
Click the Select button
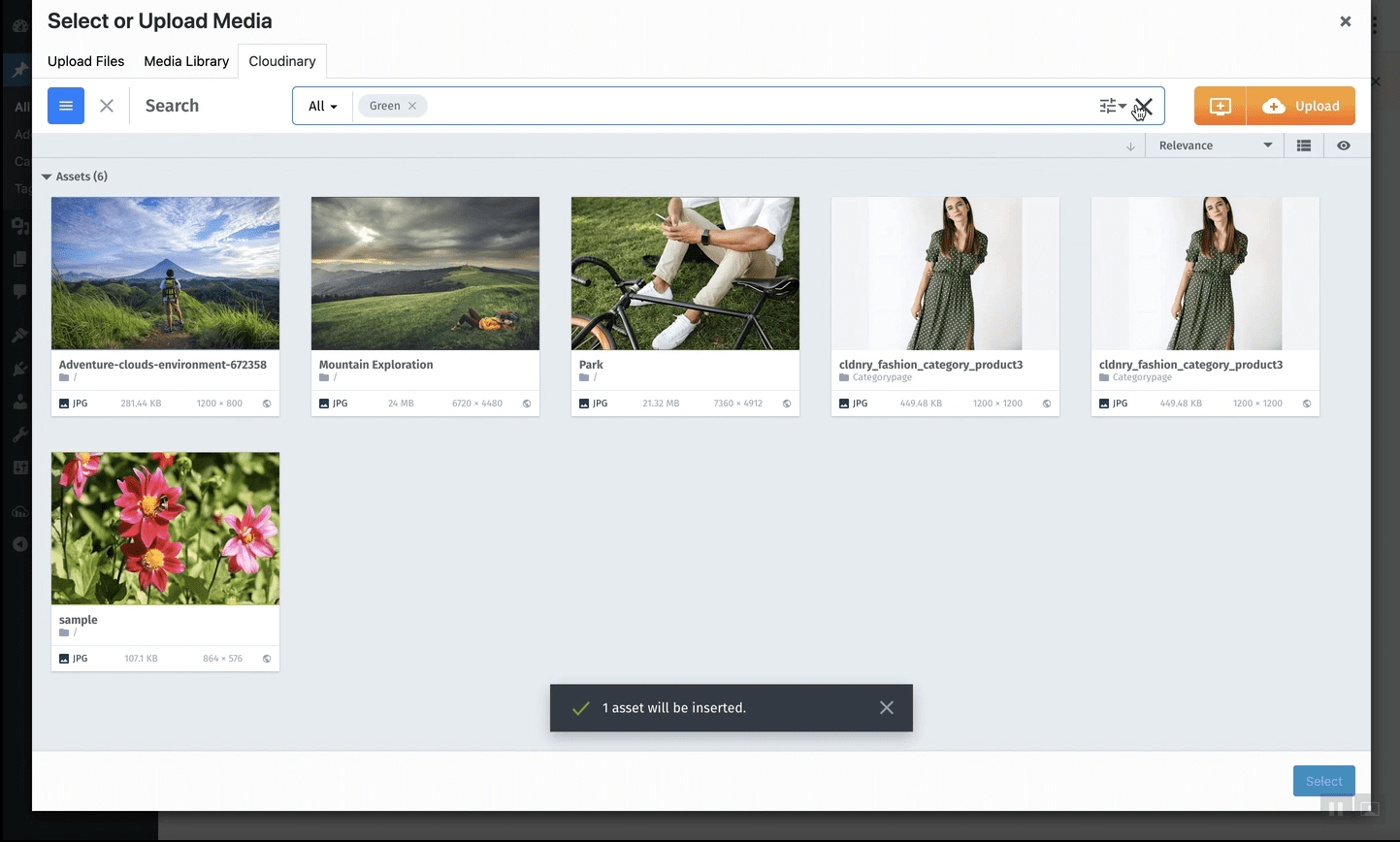coord(1323,781)
